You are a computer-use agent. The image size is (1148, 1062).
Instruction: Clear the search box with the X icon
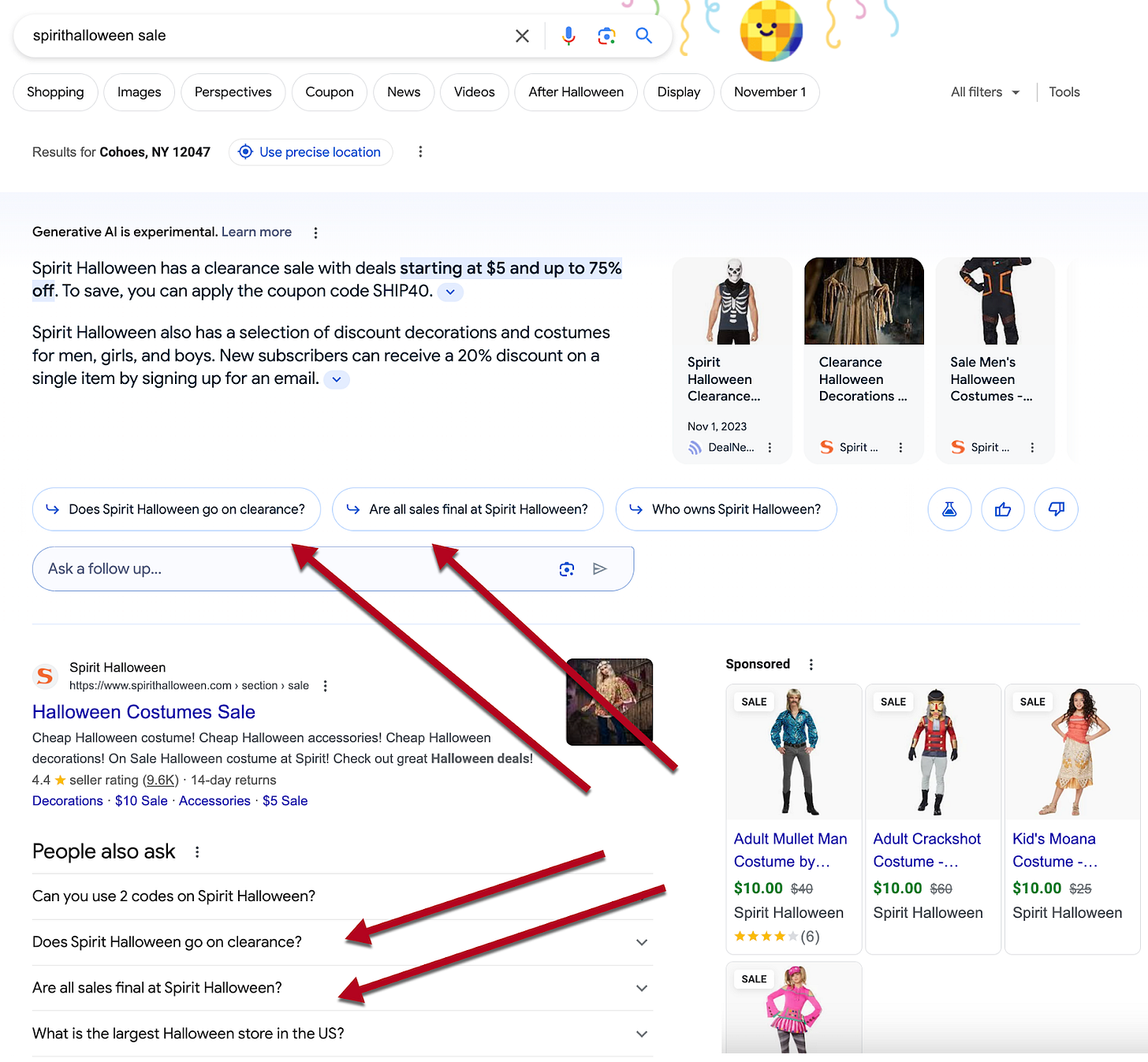click(522, 35)
